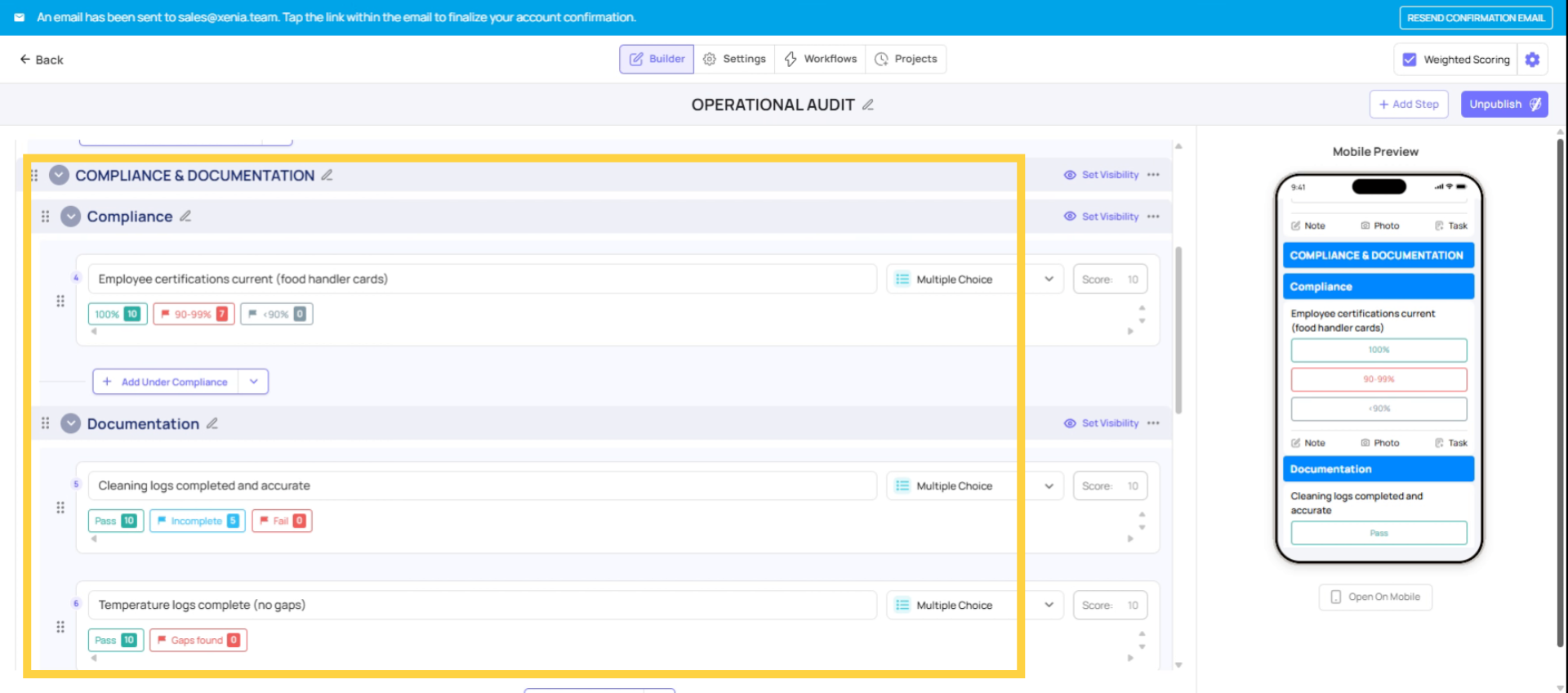
Task: Open more options for Compliance & Documentation
Action: (x=1153, y=175)
